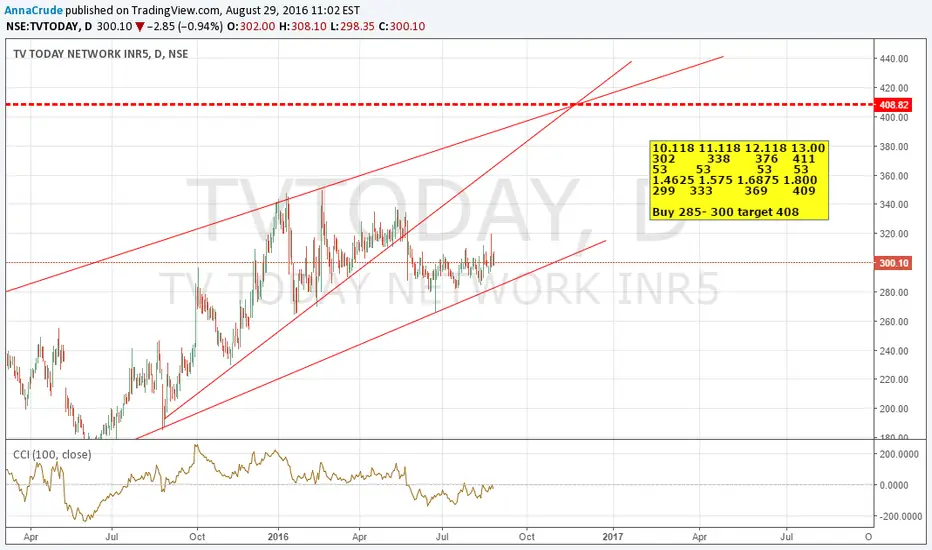
Task: Click the 2016 time axis label
Action: tap(278, 536)
